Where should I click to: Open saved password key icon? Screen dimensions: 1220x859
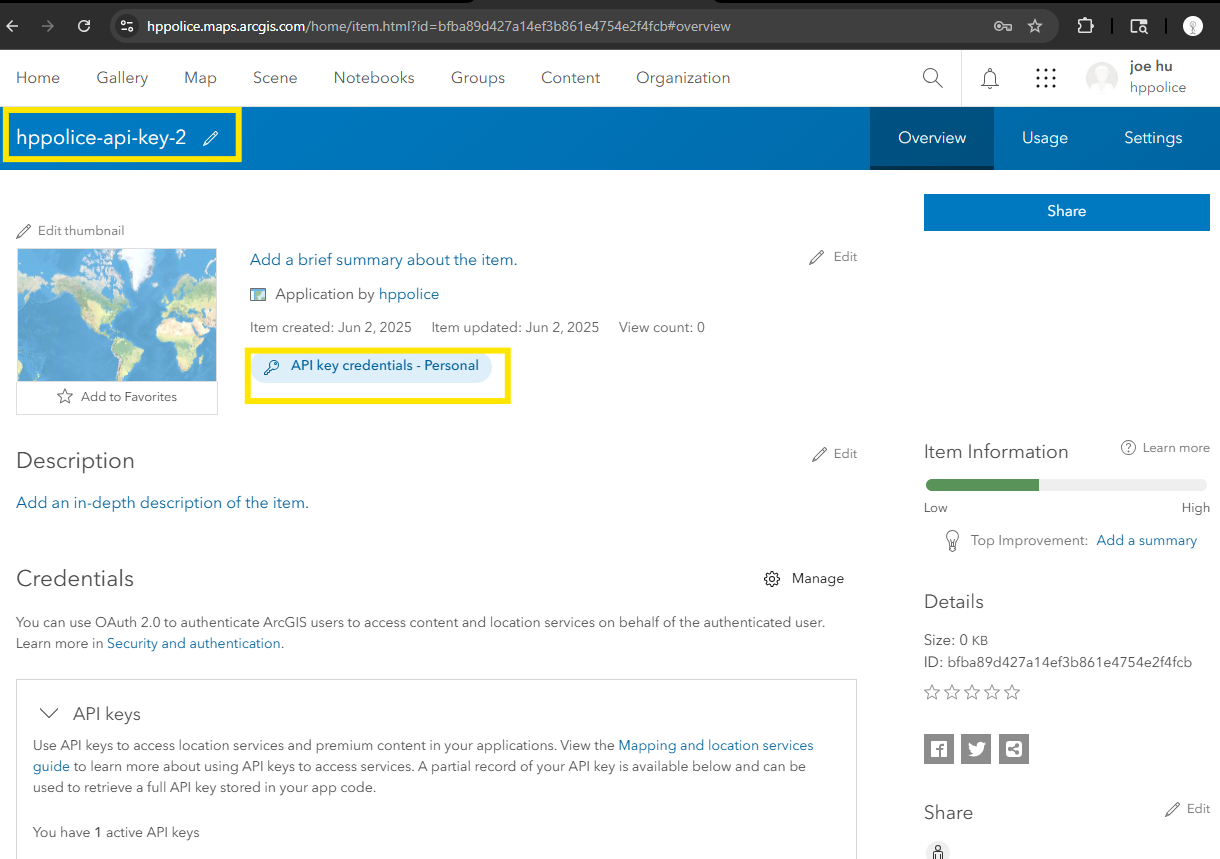tap(1003, 26)
